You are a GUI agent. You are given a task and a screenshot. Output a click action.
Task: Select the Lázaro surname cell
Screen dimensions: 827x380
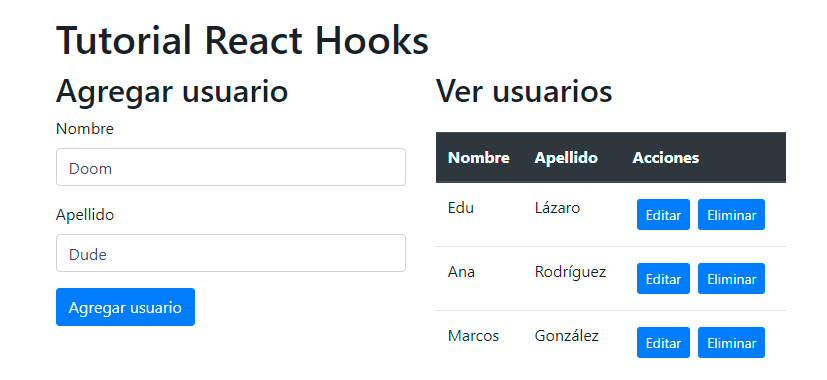point(557,208)
